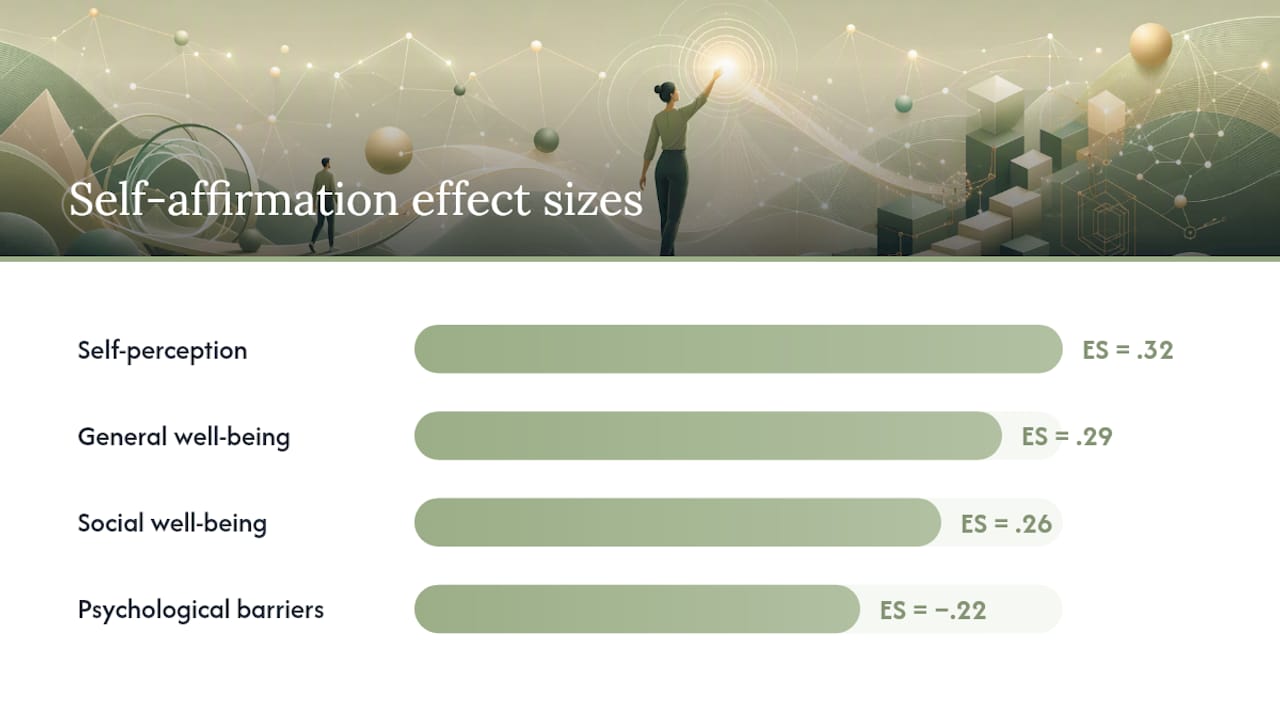Screen dimensions: 1280x720
Task: Click the large golden sphere at top right
Action: coord(1151,45)
